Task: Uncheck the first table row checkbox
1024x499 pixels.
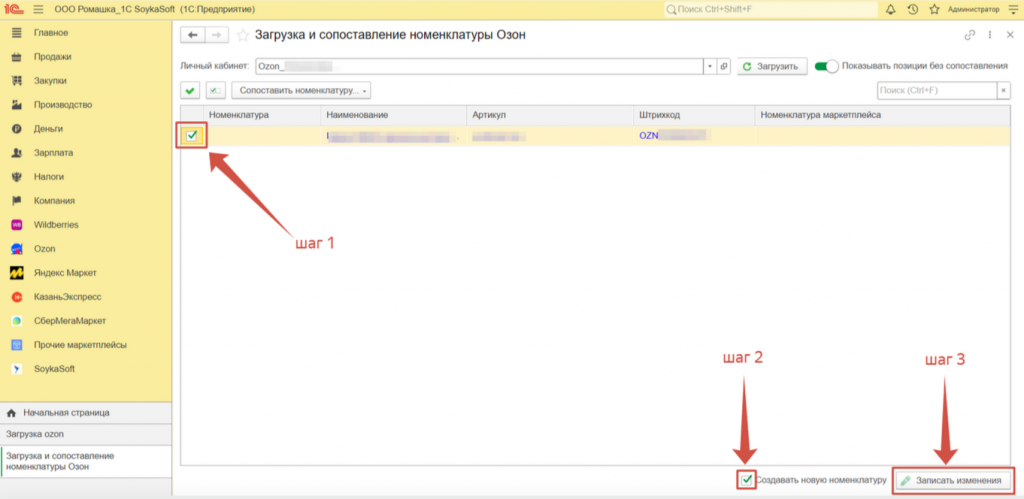Action: click(192, 135)
